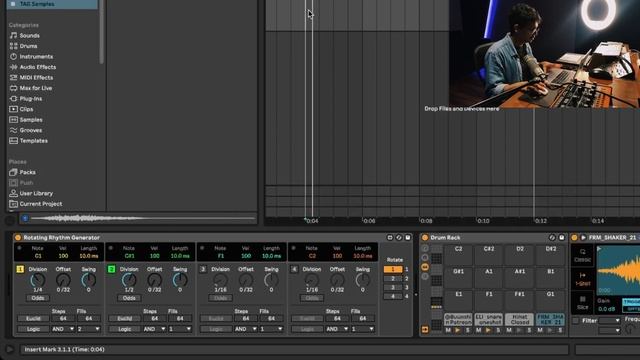
Task: Click the Rotating Rhythm Generator save preset icon
Action: pos(408,238)
